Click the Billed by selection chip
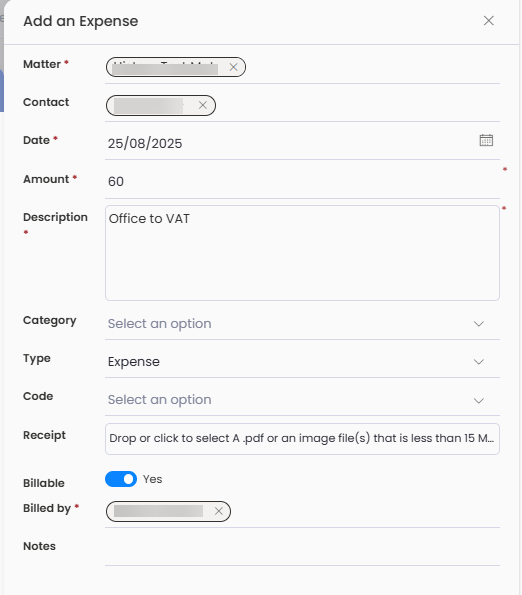522x595 pixels. coord(168,511)
